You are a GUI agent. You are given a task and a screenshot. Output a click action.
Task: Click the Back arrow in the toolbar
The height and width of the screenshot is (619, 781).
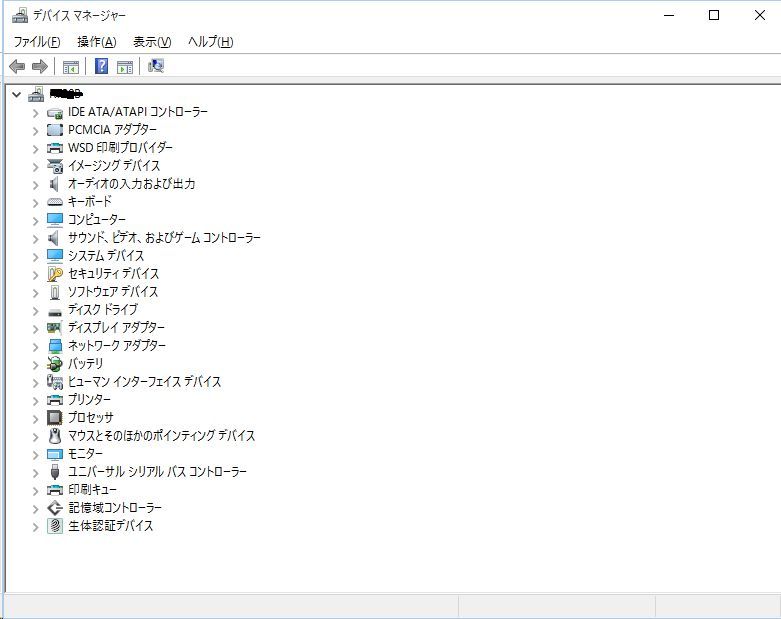click(17, 66)
